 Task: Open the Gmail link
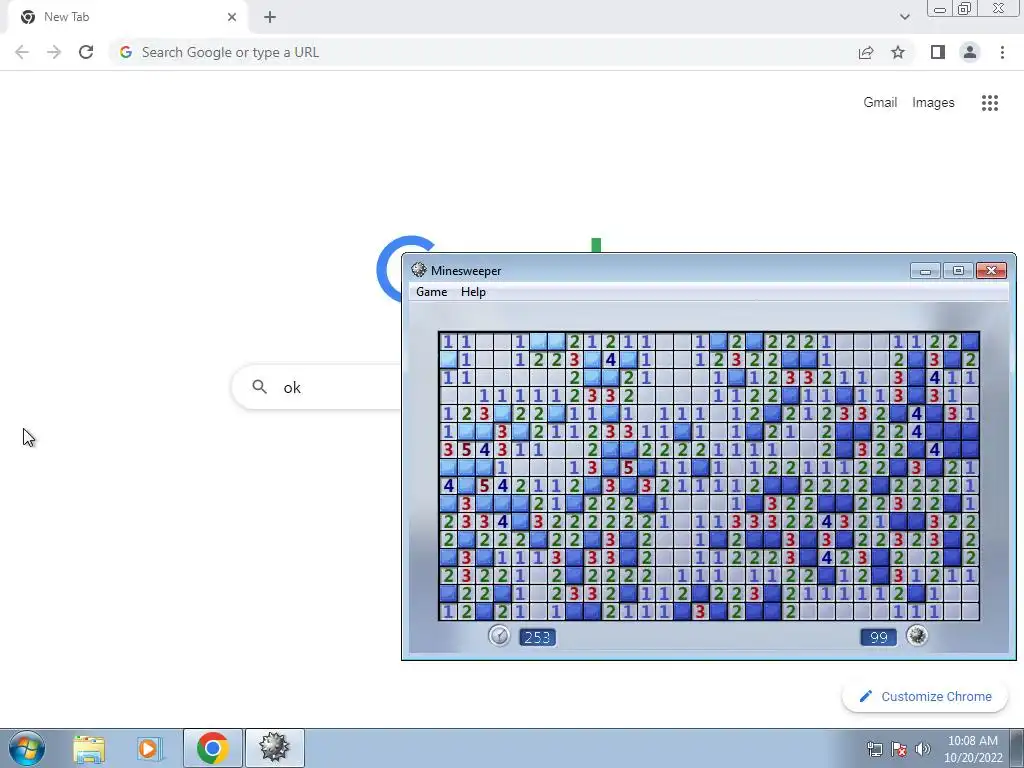880,103
